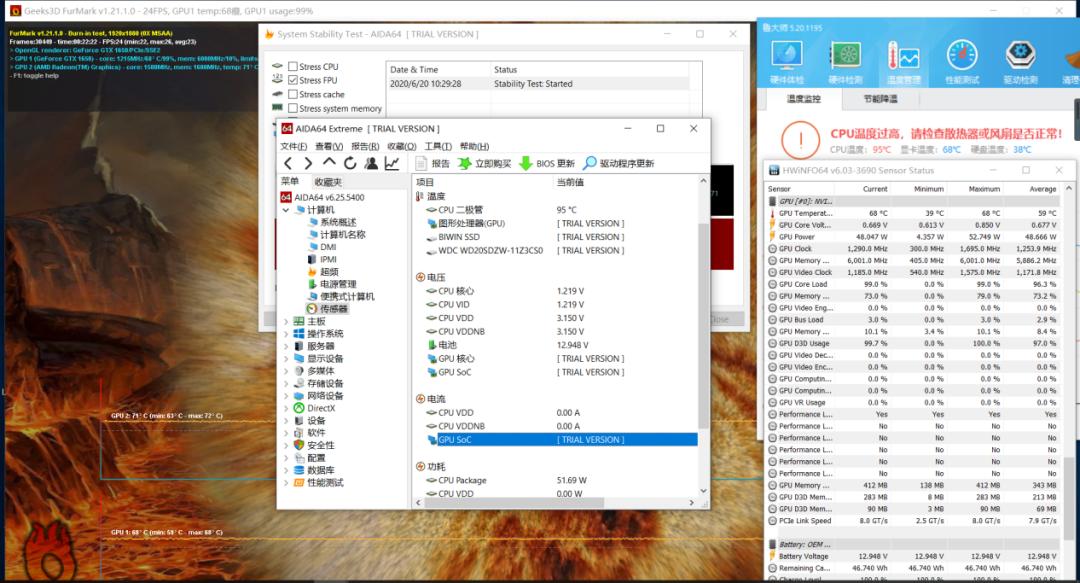
Task: Open the AIDA64 graph chart icon
Action: coord(392,163)
